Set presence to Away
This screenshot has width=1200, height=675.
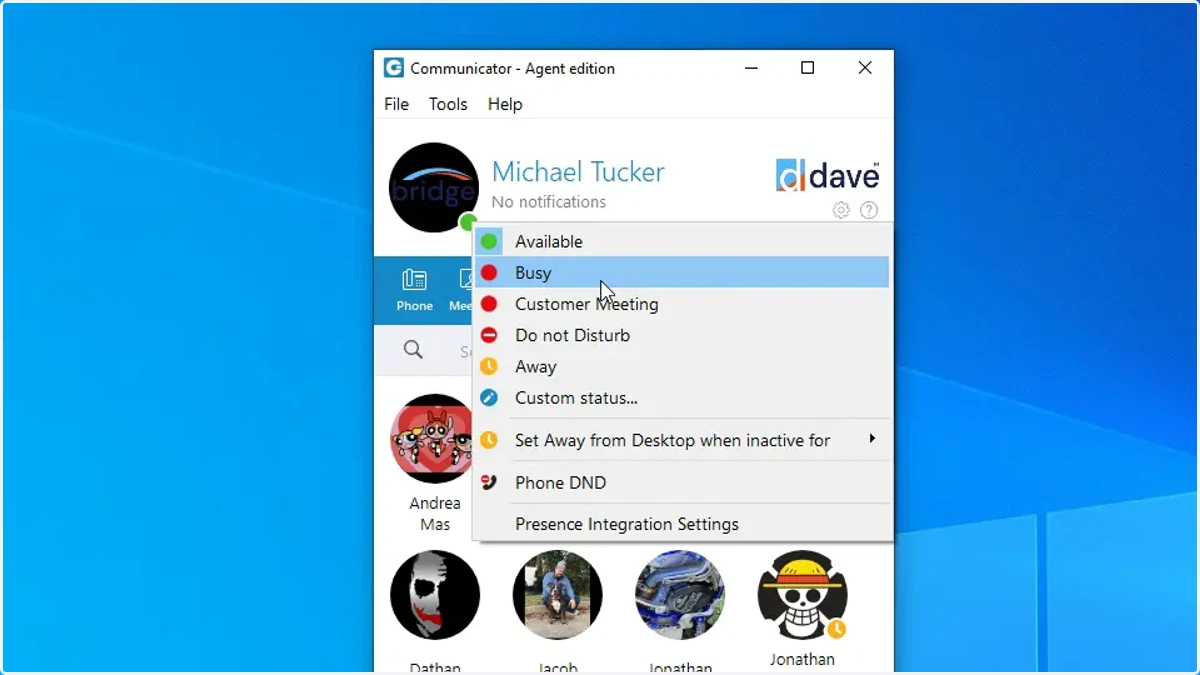[x=682, y=367]
